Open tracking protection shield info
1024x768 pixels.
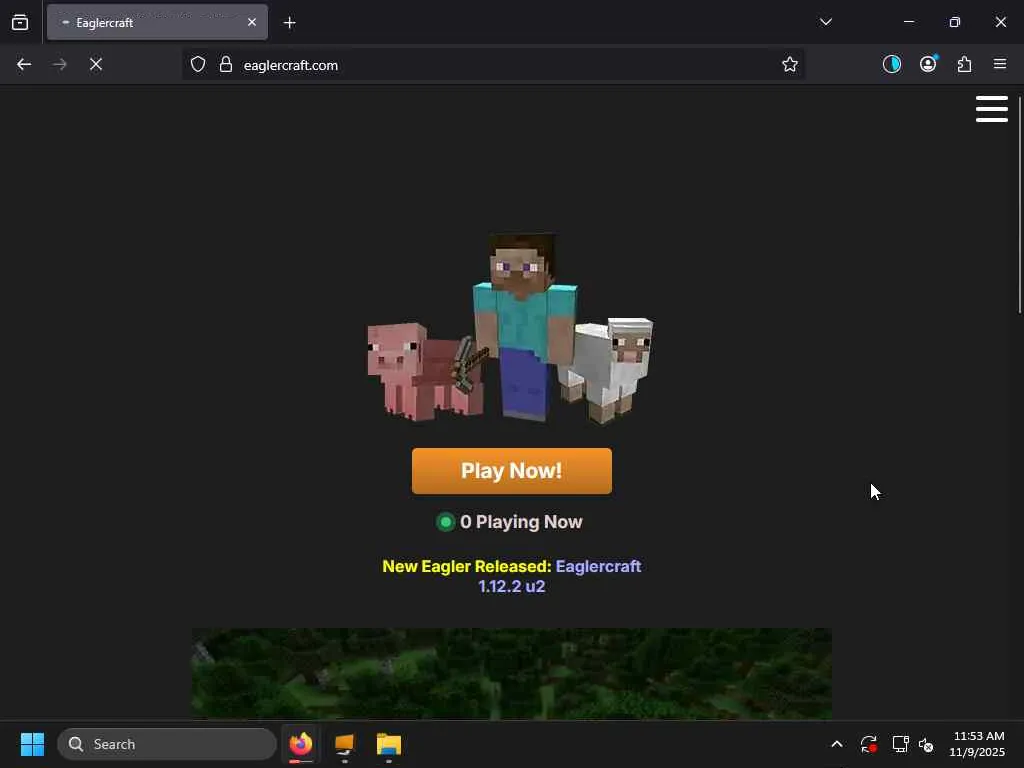(x=198, y=65)
